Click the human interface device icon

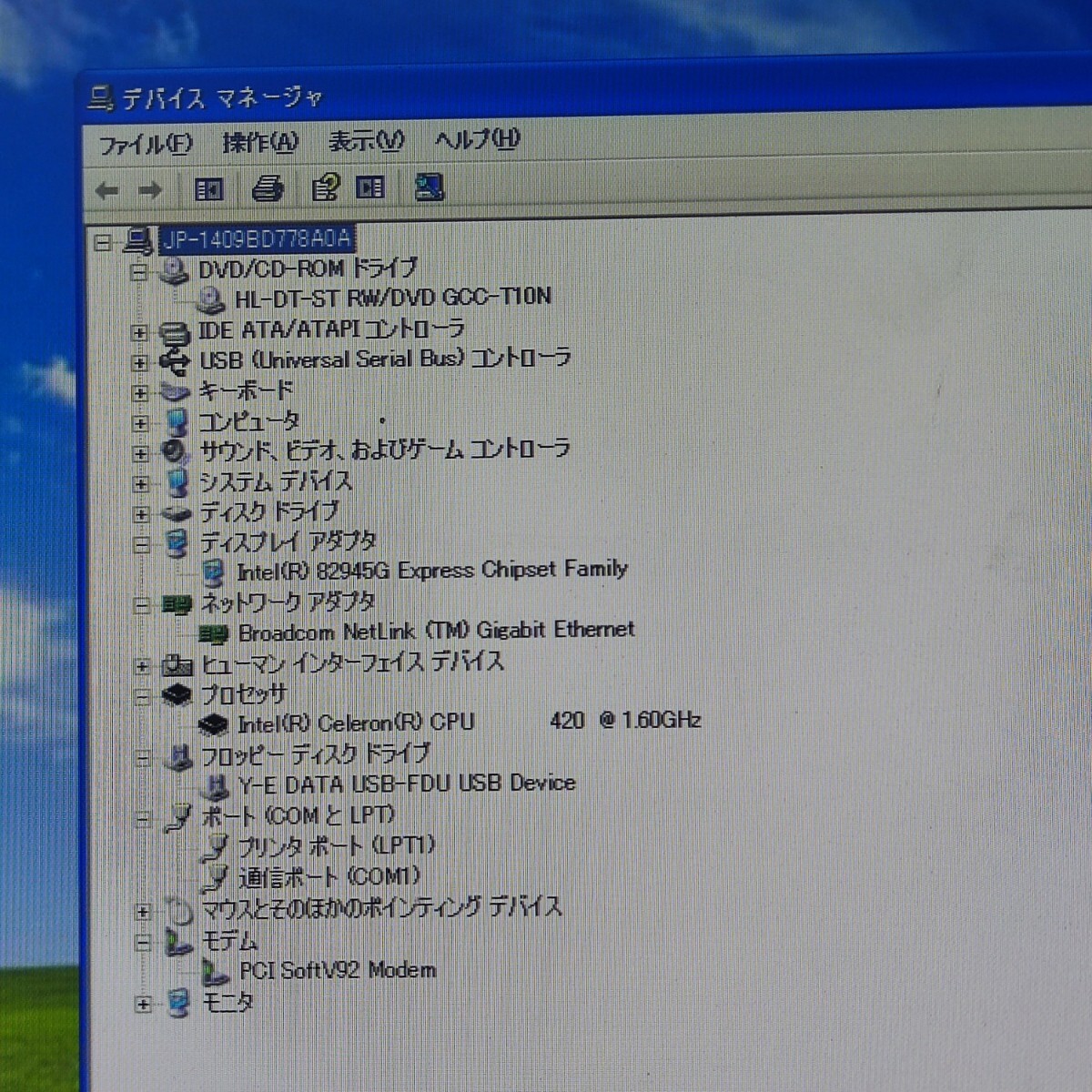(x=177, y=666)
